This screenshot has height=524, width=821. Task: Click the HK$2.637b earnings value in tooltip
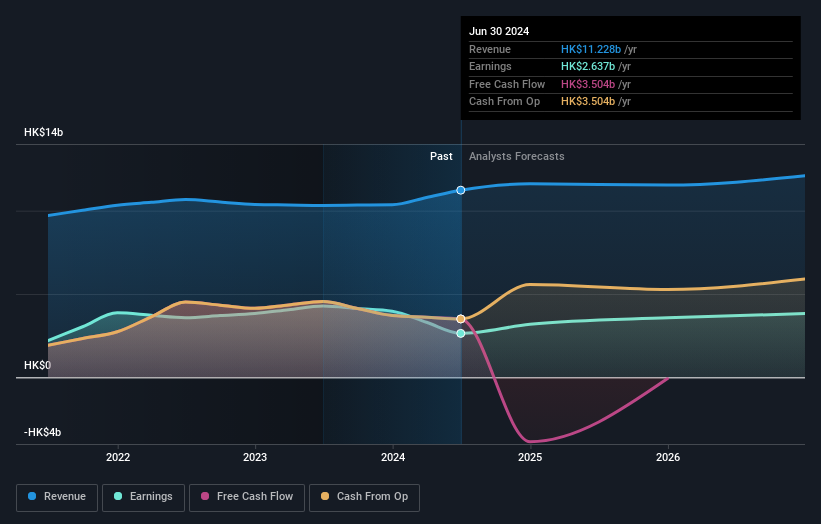(x=588, y=66)
